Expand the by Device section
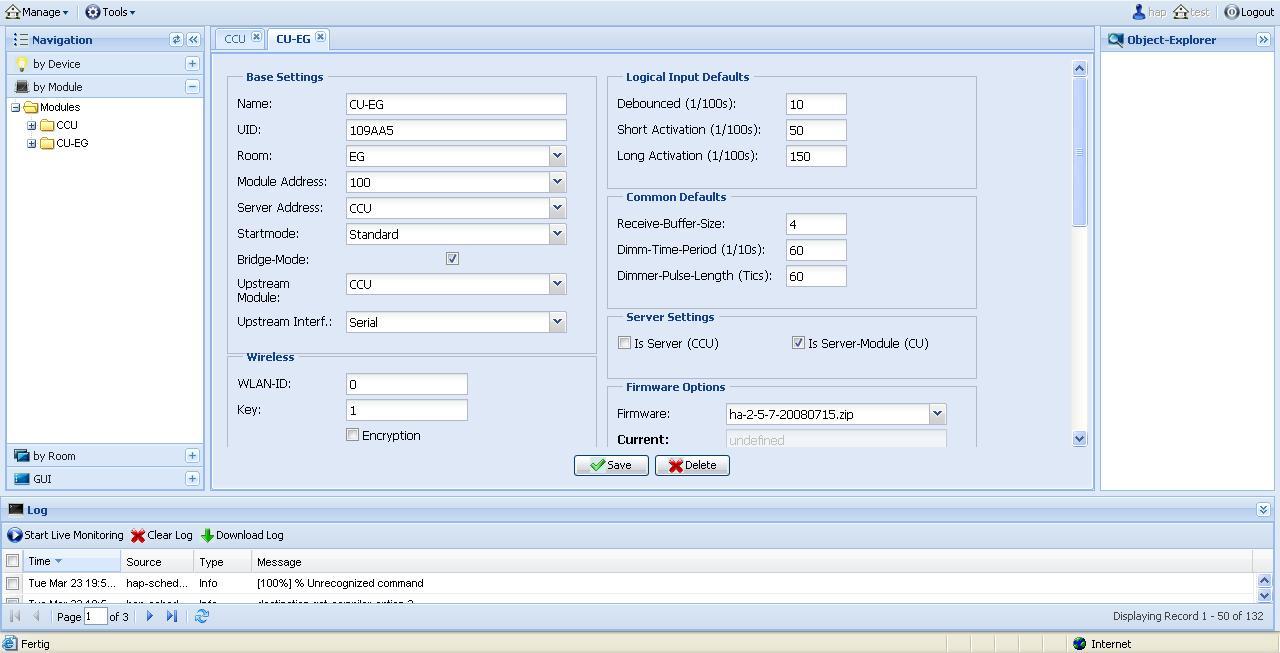Image resolution: width=1280 pixels, height=653 pixels. [192, 63]
